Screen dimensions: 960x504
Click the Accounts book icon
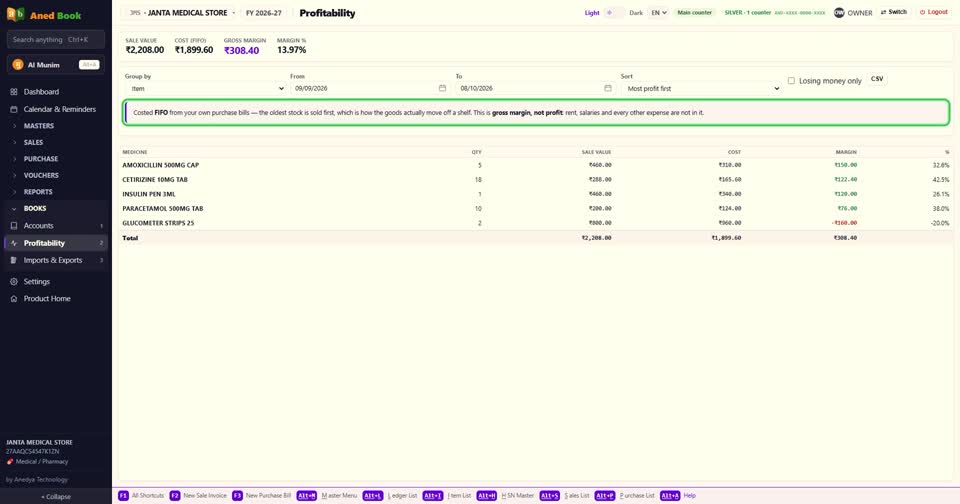13,225
